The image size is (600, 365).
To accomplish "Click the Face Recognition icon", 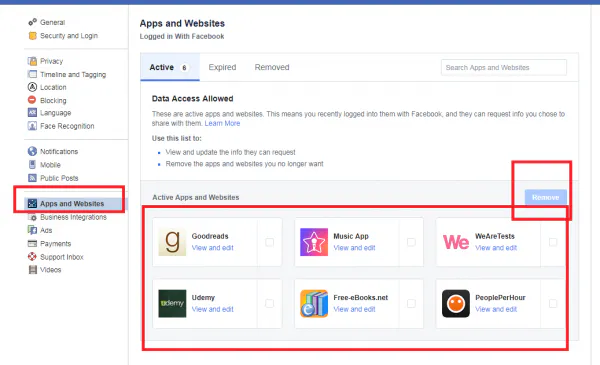I will [x=33, y=126].
